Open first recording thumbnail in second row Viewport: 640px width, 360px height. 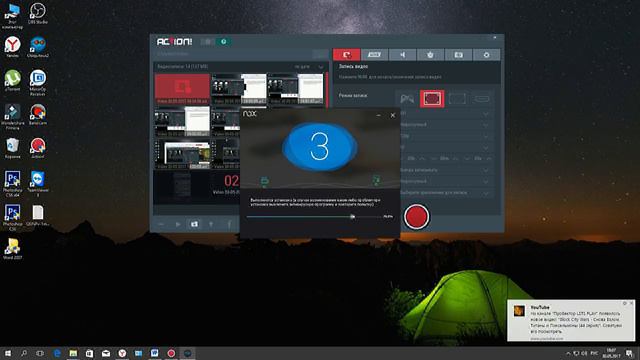tap(182, 122)
